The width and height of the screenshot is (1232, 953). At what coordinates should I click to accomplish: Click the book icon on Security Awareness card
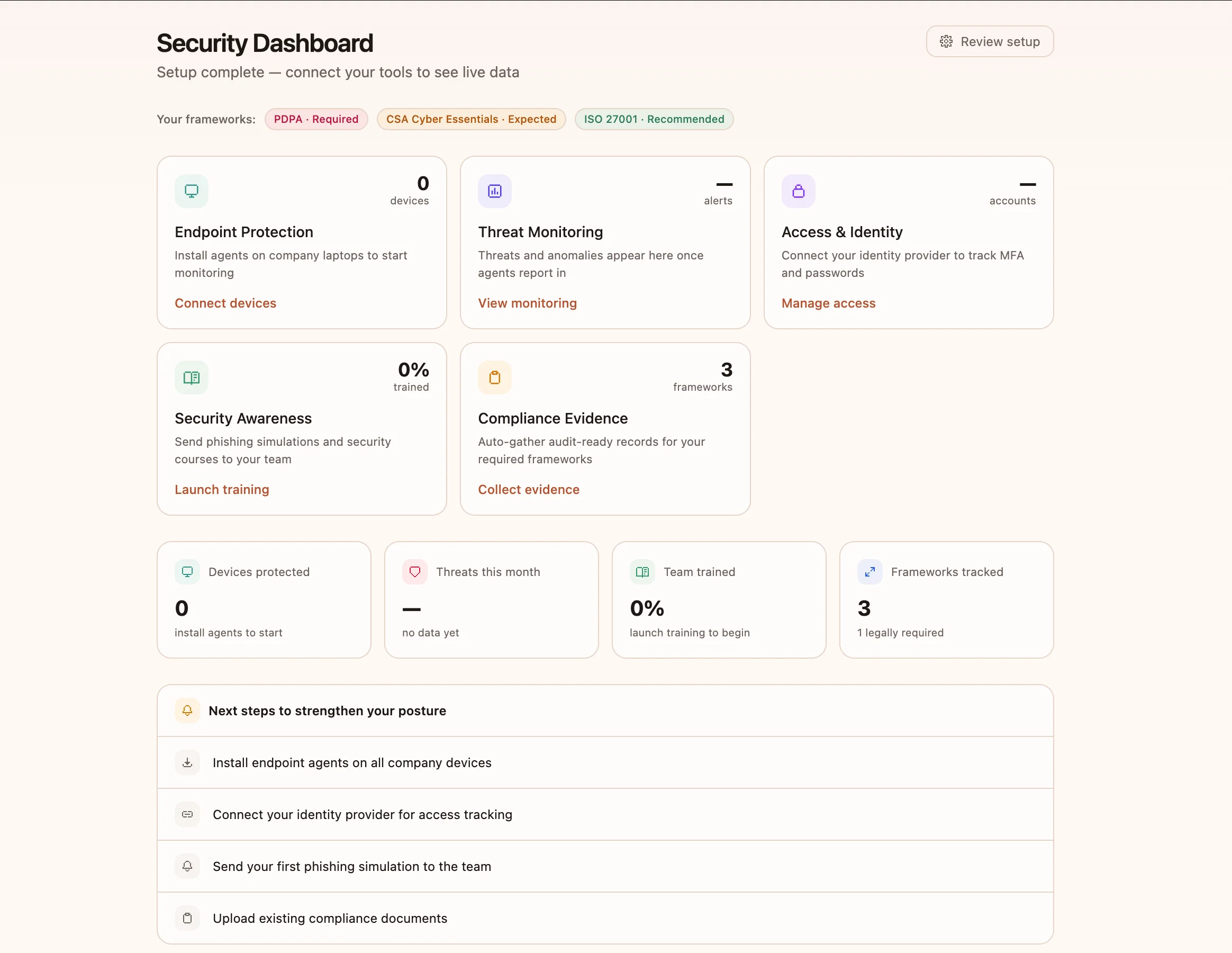[191, 377]
